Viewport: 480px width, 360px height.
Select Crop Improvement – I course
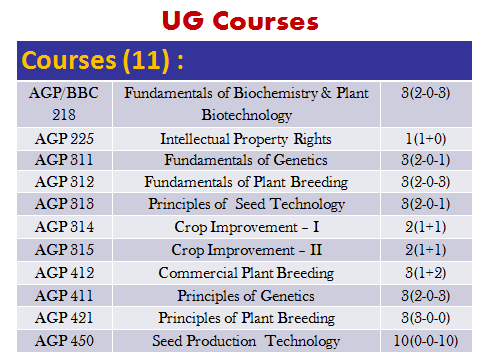(246, 227)
